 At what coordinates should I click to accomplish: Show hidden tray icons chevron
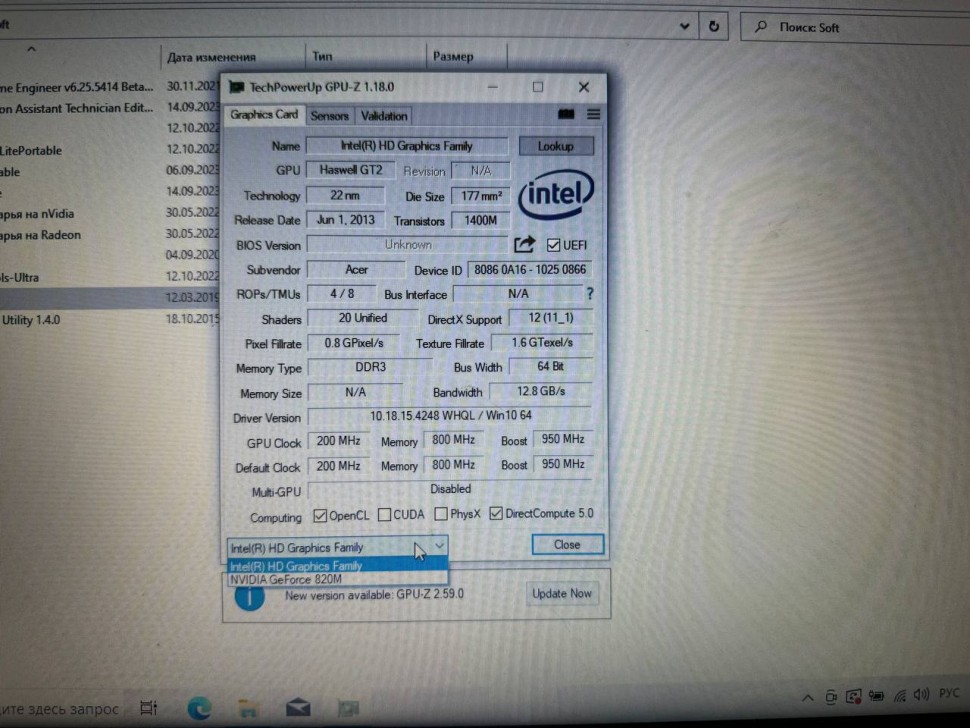[x=807, y=698]
